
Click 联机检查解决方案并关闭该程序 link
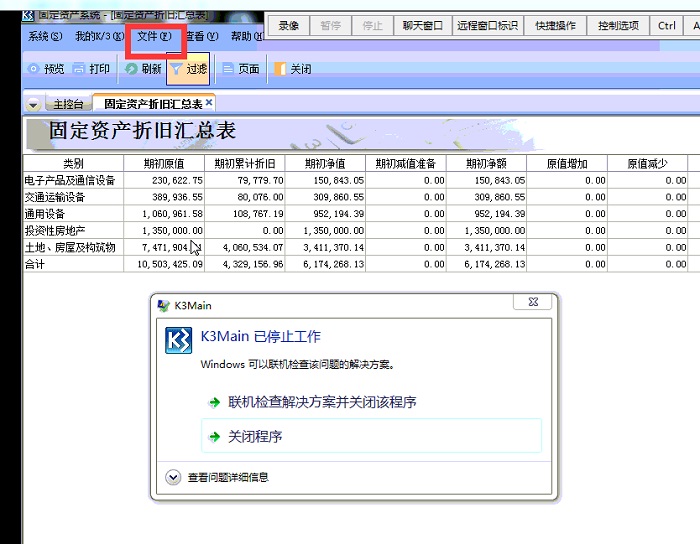[x=322, y=402]
